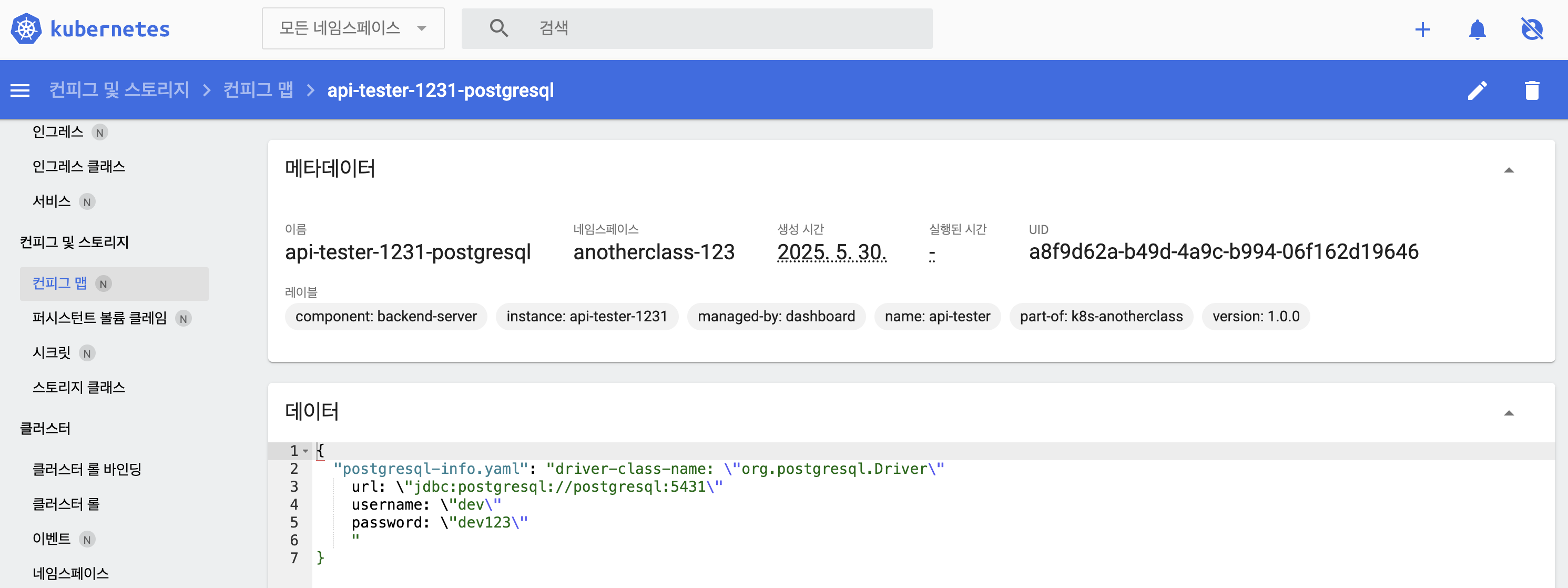
Task: Click the N badge beside 서비스
Action: point(87,202)
